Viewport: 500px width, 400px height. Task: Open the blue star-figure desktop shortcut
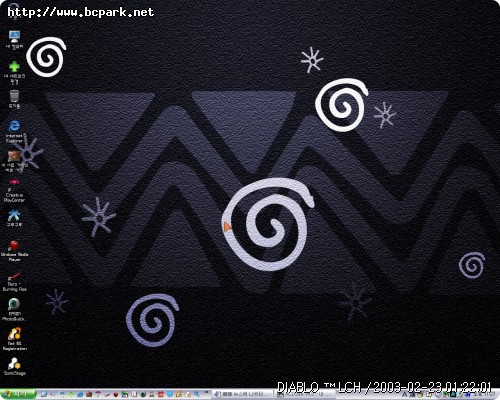pyautogui.click(x=14, y=218)
